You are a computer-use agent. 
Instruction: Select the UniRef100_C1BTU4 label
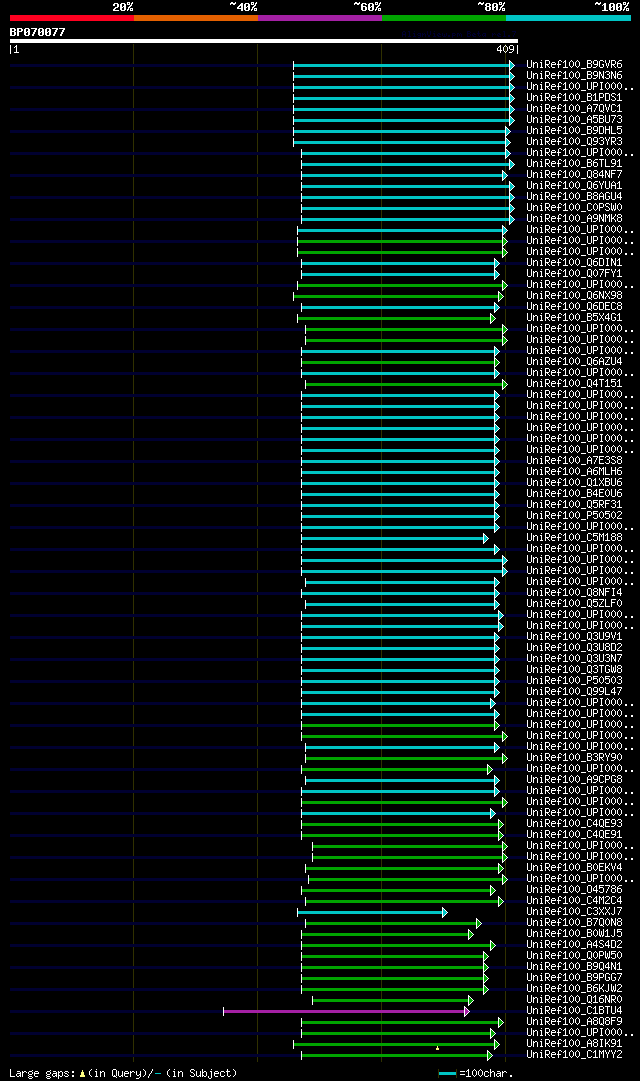(574, 1011)
